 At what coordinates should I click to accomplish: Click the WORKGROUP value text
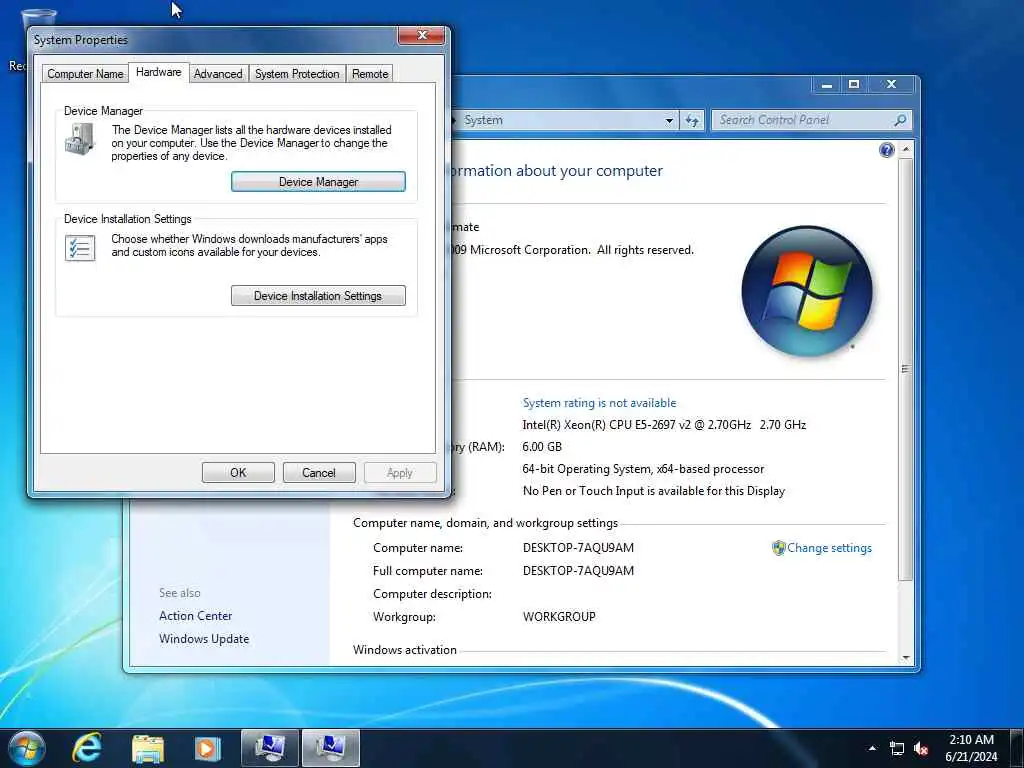click(x=559, y=616)
